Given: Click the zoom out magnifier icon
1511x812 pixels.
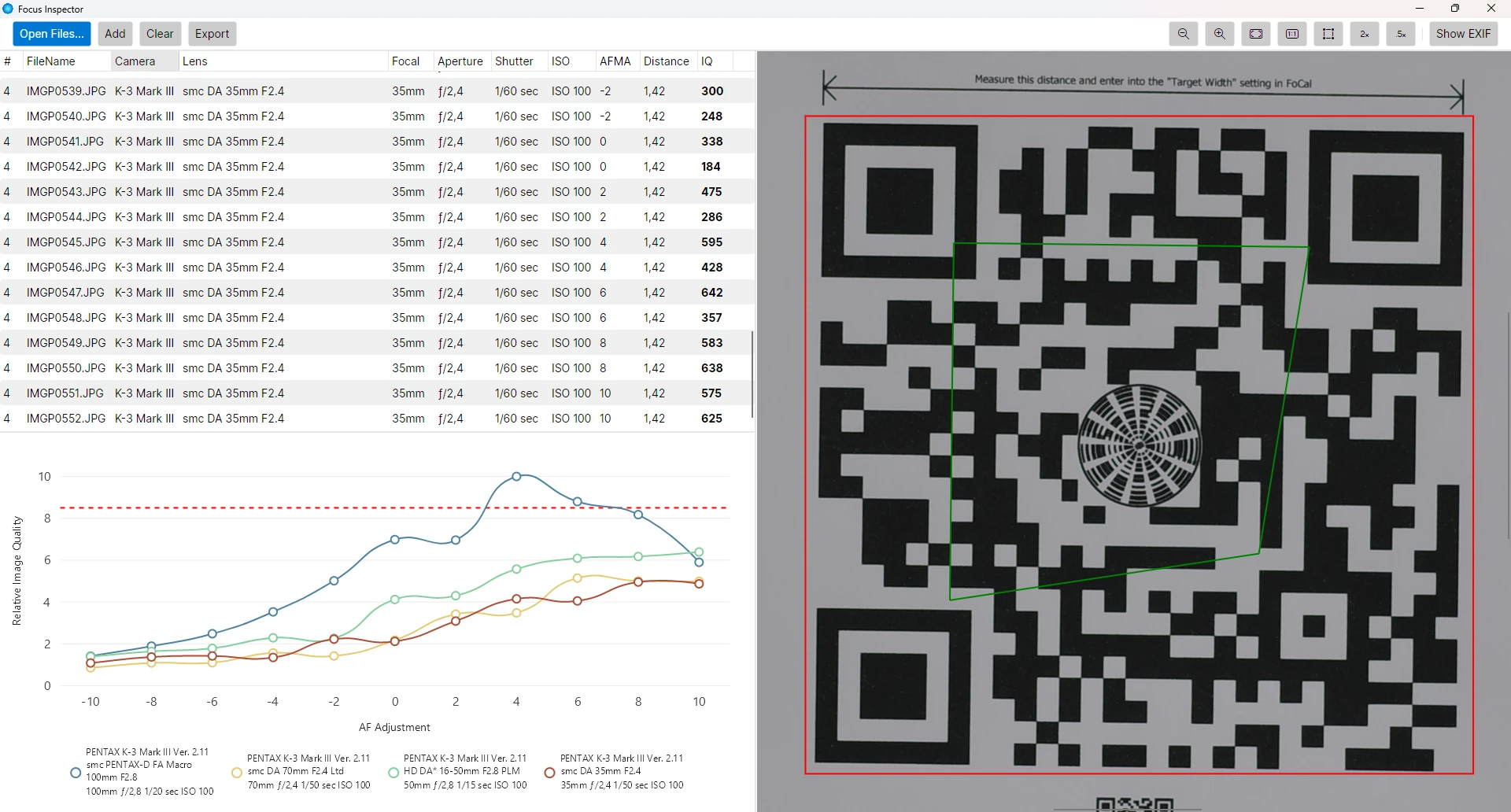Looking at the screenshot, I should (x=1183, y=34).
